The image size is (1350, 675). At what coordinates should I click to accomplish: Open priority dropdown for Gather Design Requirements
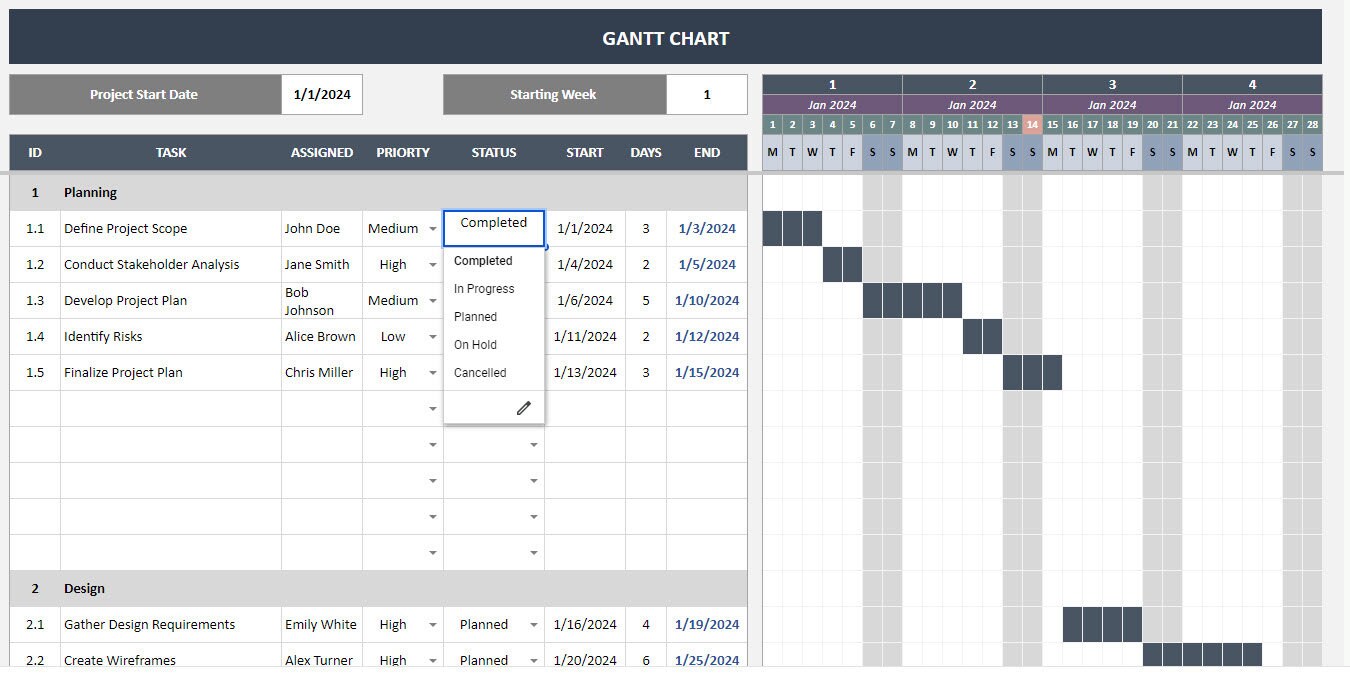coord(433,625)
